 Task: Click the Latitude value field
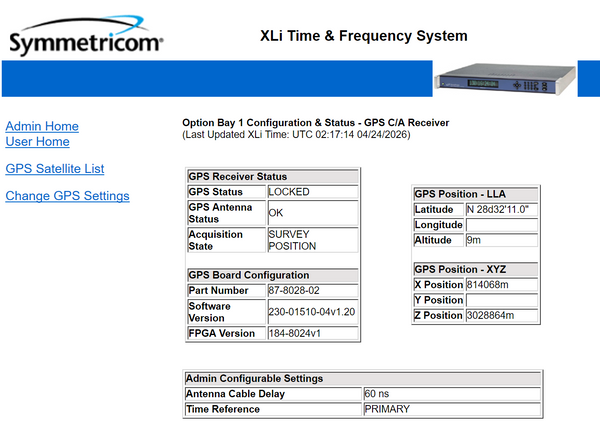pos(501,210)
